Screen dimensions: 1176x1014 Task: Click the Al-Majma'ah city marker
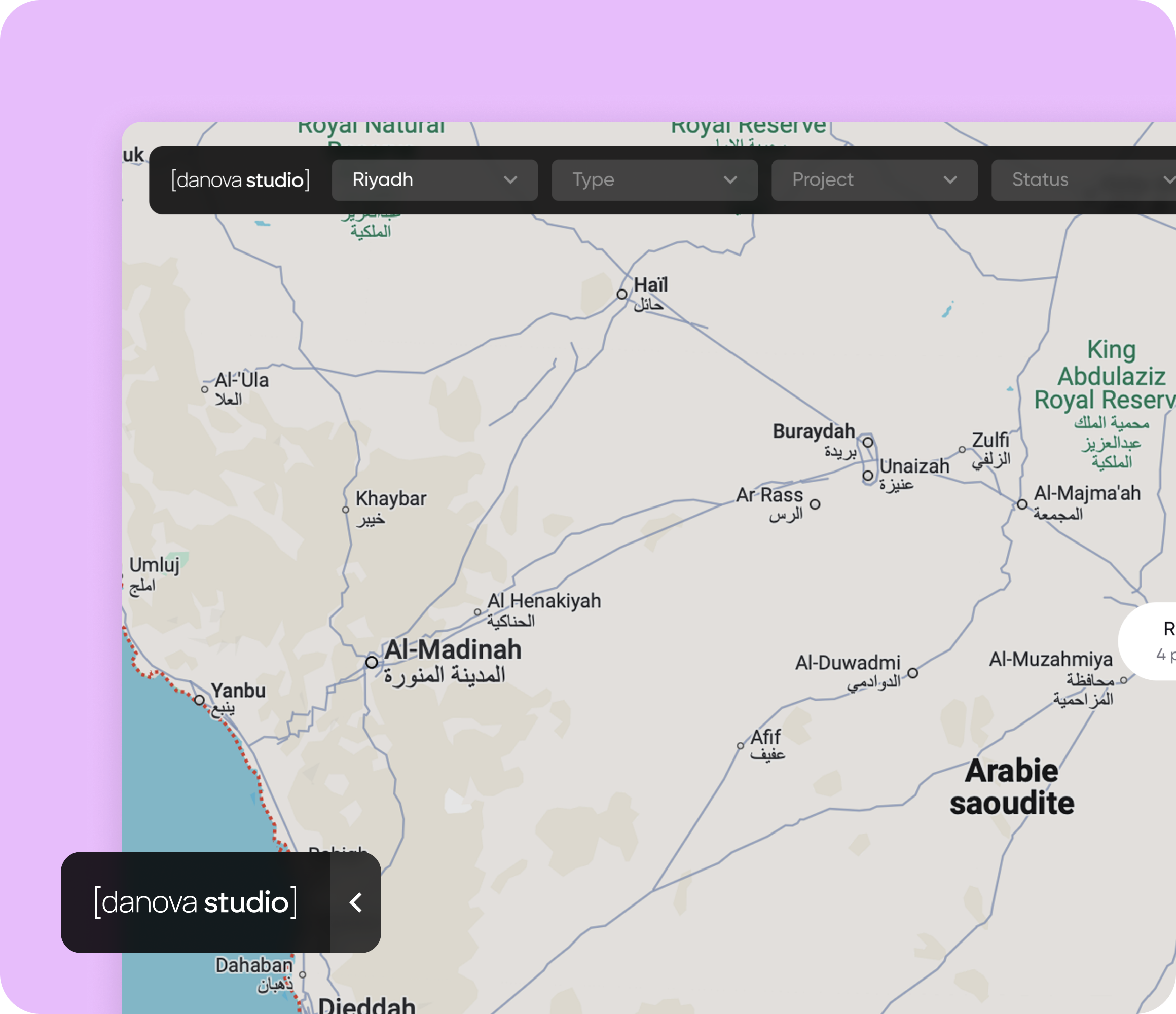coord(1022,504)
